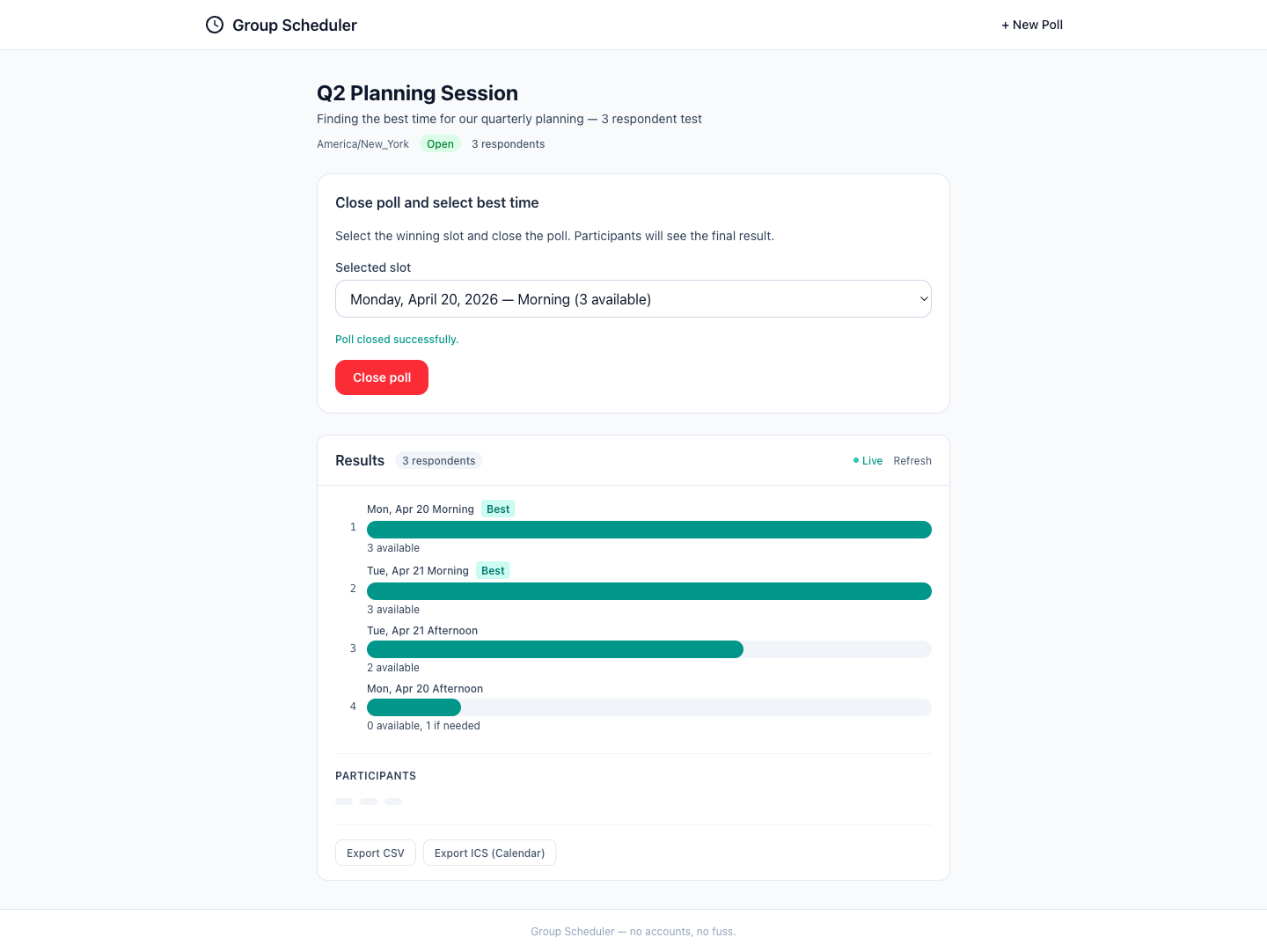Click the green Open status badge
Image resolution: width=1267 pixels, height=952 pixels.
[x=440, y=144]
